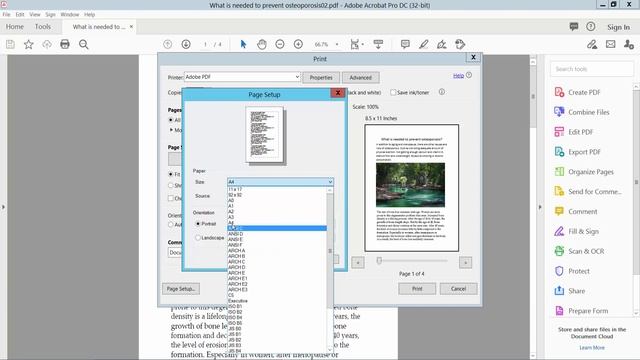Click the zoom out minus icon
Image resolution: width=640 pixels, height=360 pixels.
[280, 44]
